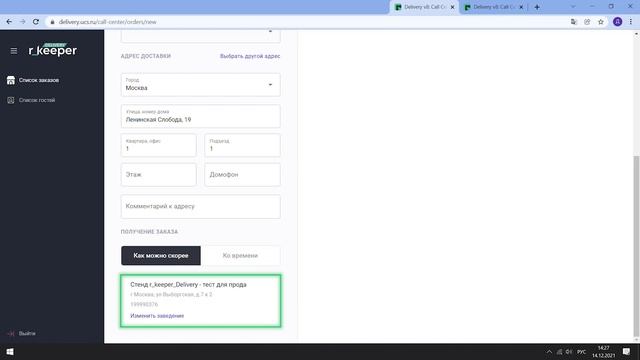Viewport: 640px width, 360px height.
Task: Switch to second Delivery Call Center tab
Action: pos(493,7)
